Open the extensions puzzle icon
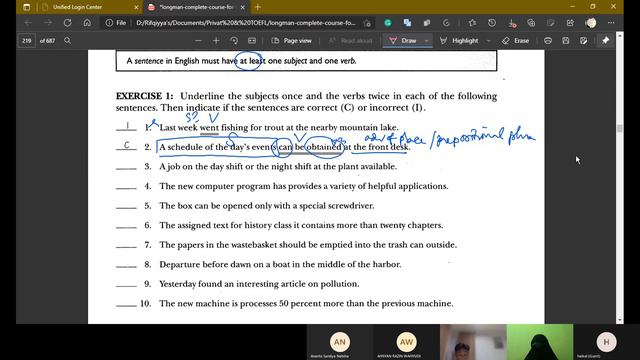 (427, 23)
